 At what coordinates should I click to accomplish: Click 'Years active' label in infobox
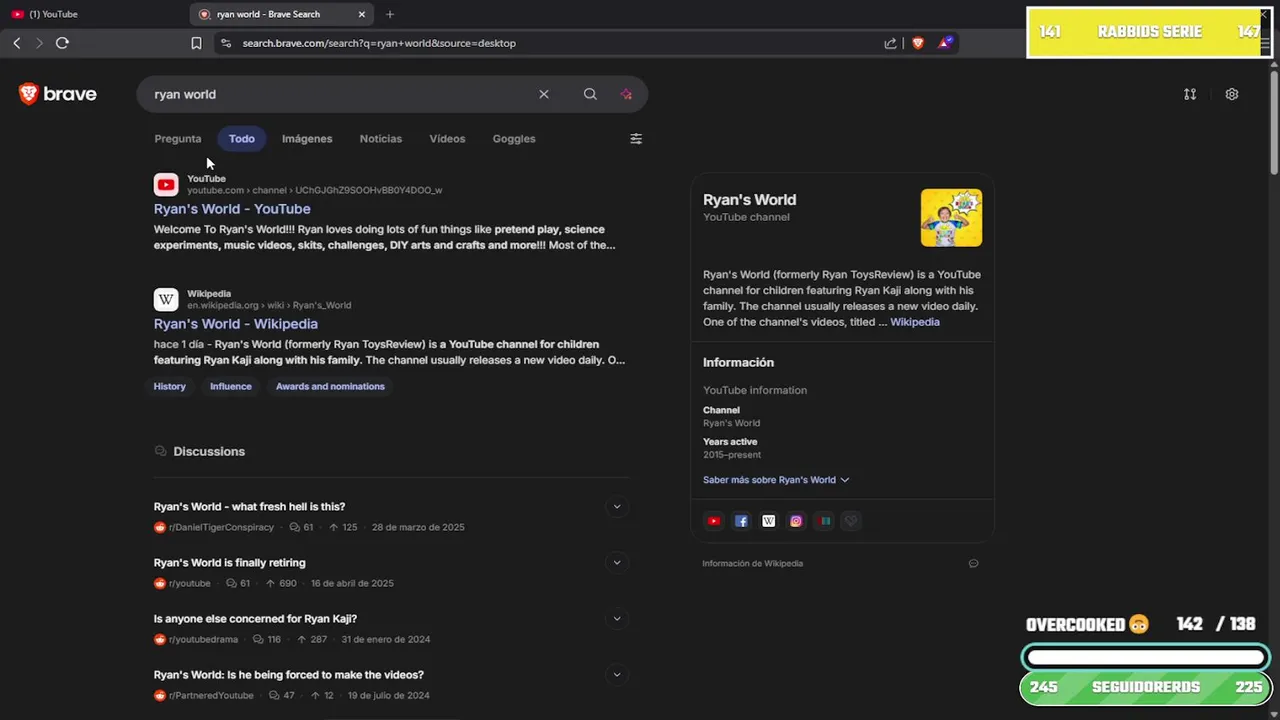tap(730, 442)
